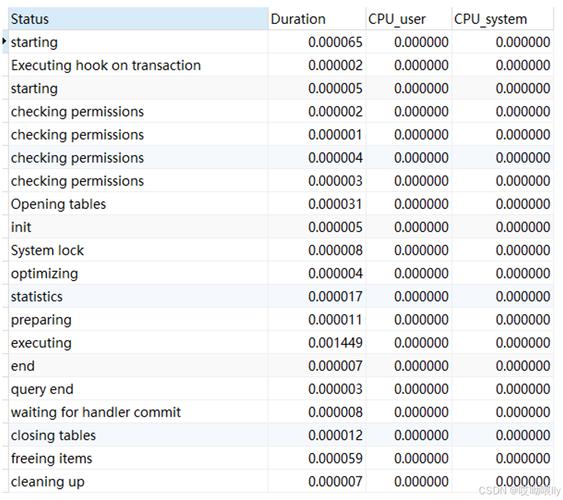The image size is (563, 500).
Task: Click the duration value 0.000011
Action: tap(335, 320)
